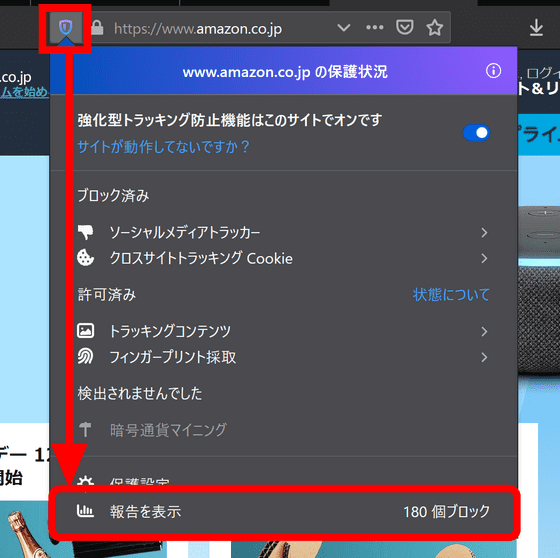
Task: Save page to Pocket icon
Action: coord(405,28)
